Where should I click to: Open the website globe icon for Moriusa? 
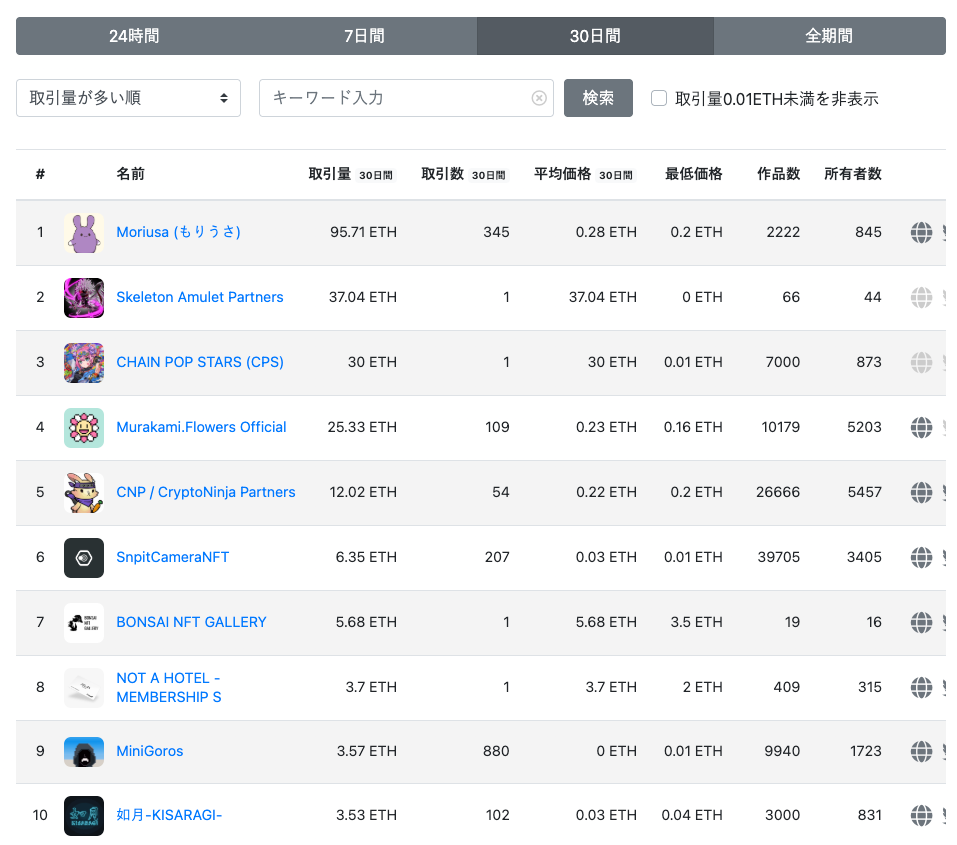coord(921,232)
